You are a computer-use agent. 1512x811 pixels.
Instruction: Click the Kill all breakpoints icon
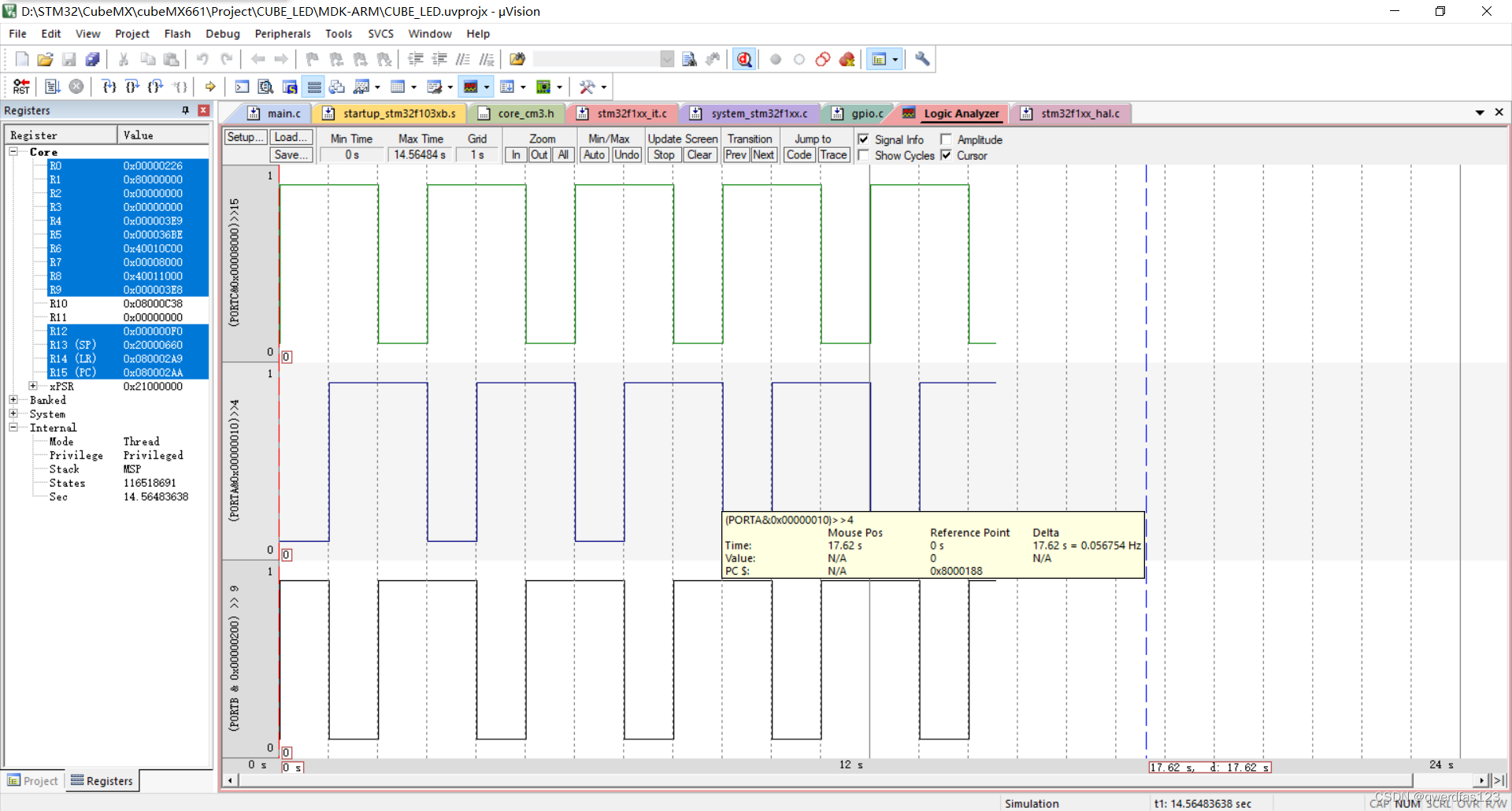[847, 59]
